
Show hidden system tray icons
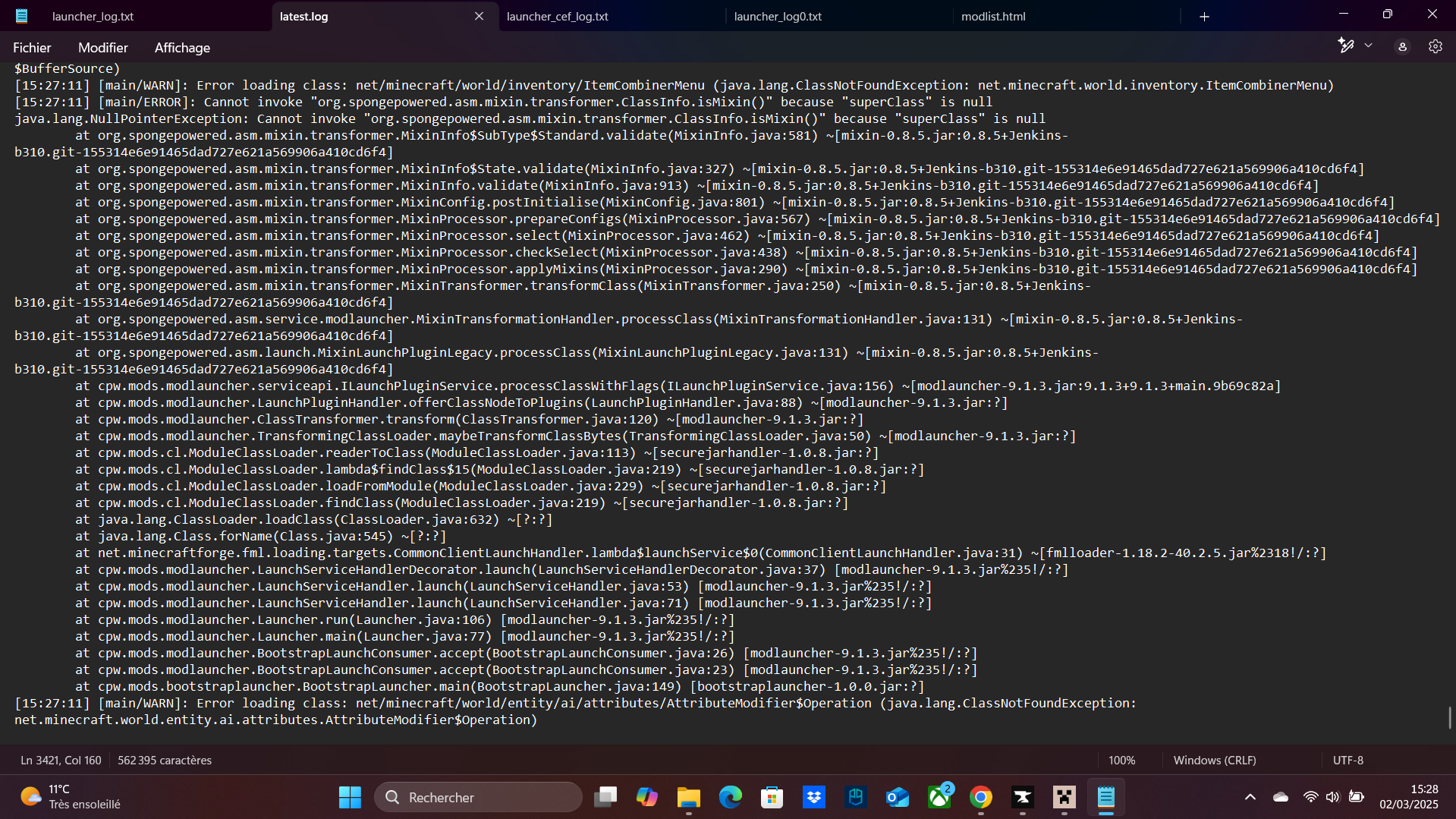[x=1250, y=797]
